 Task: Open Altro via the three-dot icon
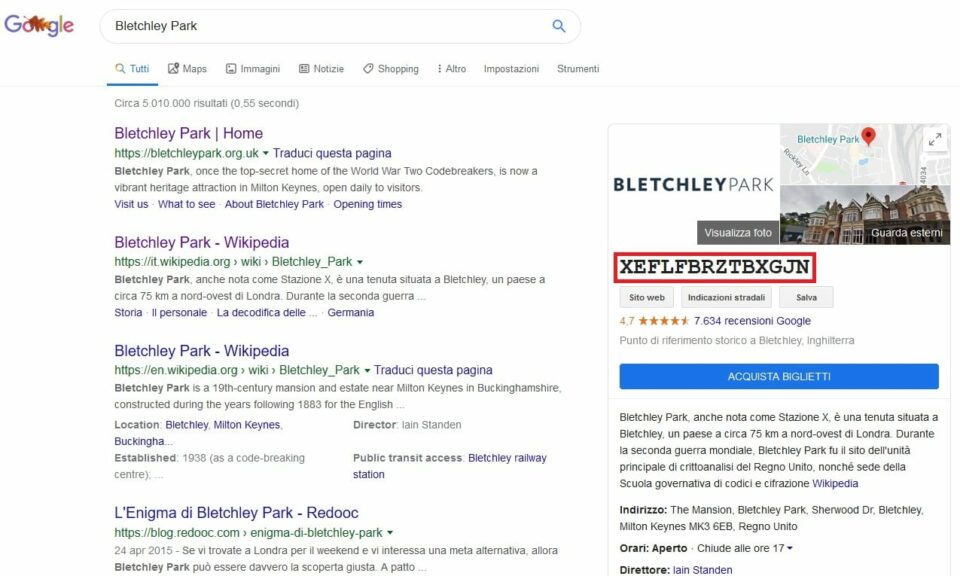coord(437,68)
